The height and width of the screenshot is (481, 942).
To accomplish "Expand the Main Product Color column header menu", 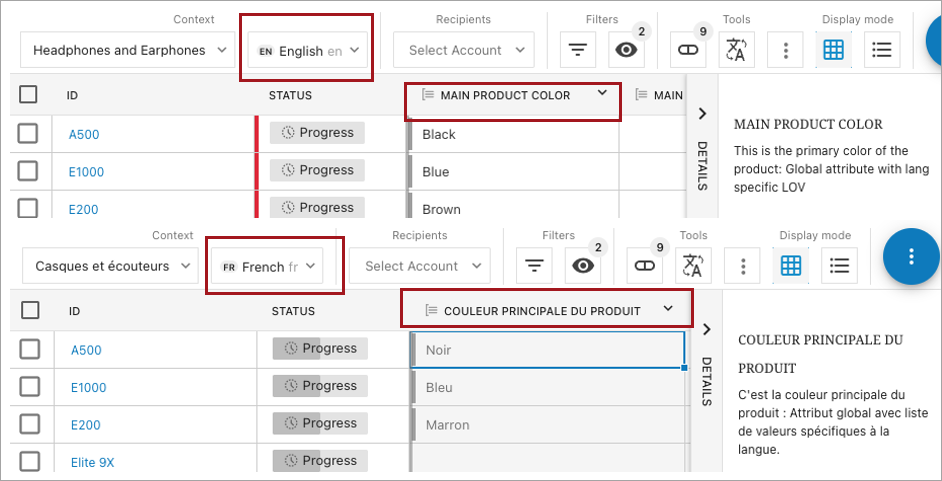I will tap(602, 94).
